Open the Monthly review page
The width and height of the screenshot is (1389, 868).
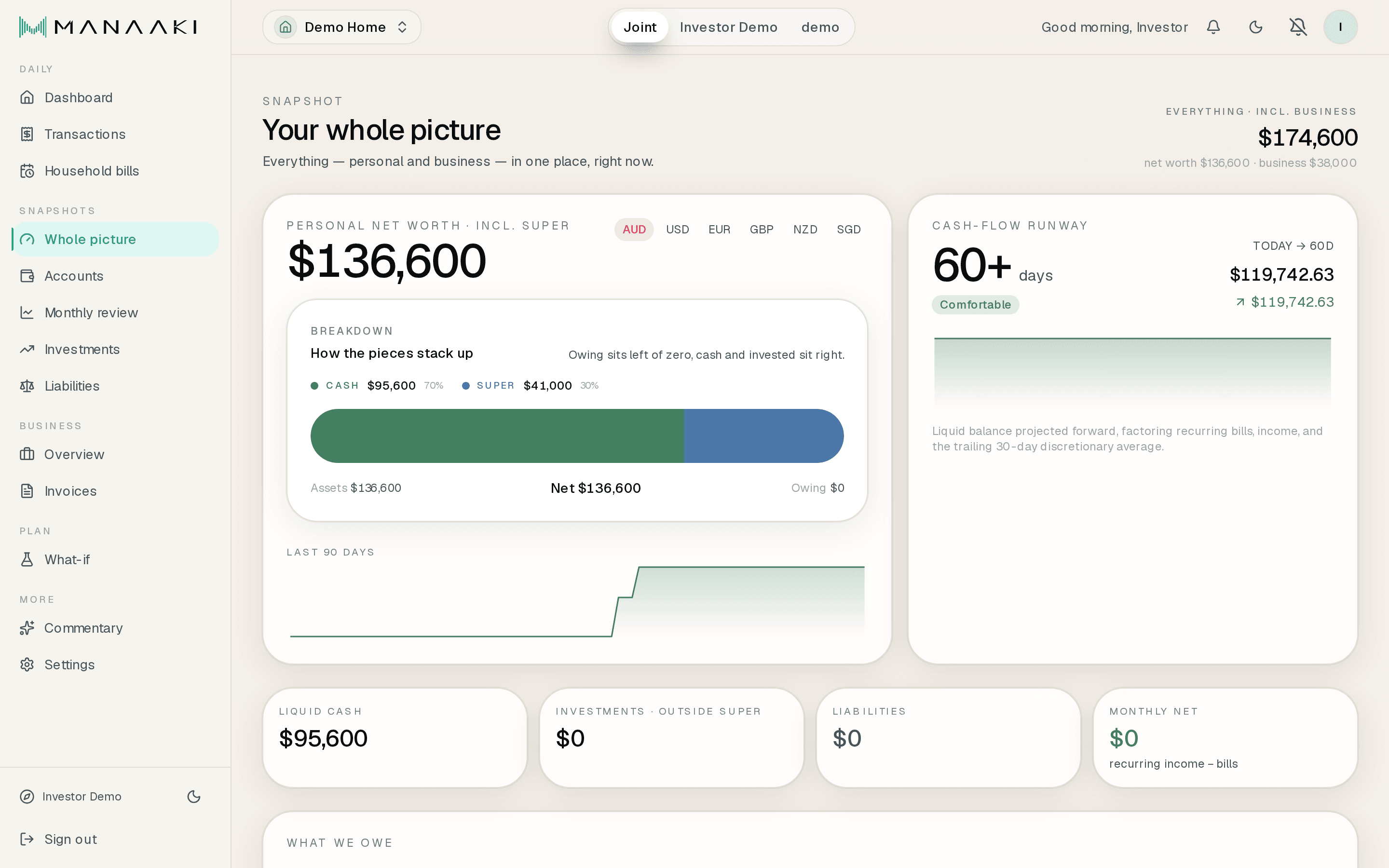point(115,313)
